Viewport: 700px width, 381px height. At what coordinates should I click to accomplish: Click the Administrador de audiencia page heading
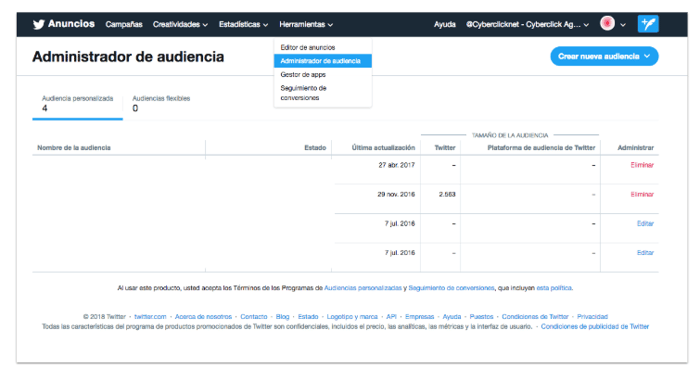[x=128, y=57]
